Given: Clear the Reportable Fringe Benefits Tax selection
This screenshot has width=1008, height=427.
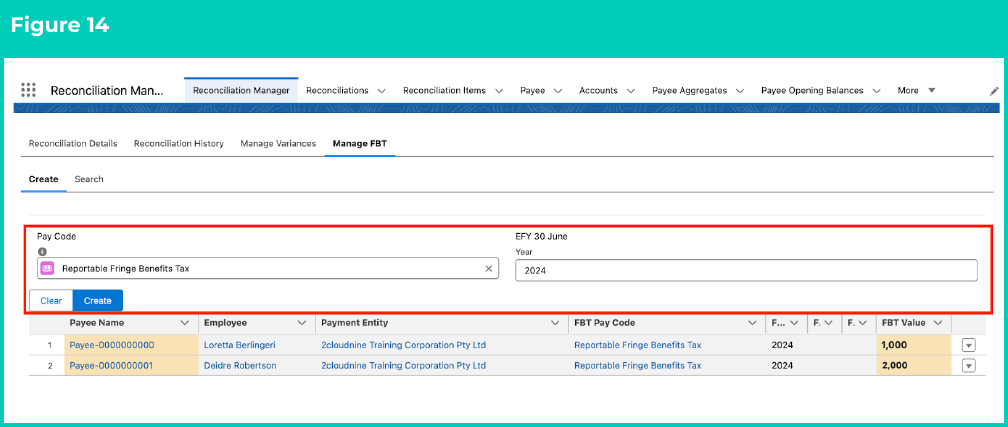Looking at the screenshot, I should click(x=488, y=269).
